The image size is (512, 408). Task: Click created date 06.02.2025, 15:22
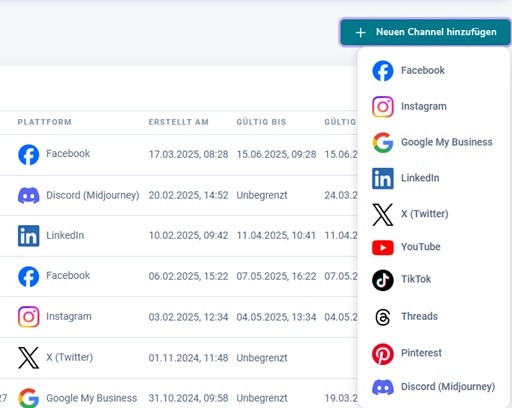pyautogui.click(x=188, y=276)
